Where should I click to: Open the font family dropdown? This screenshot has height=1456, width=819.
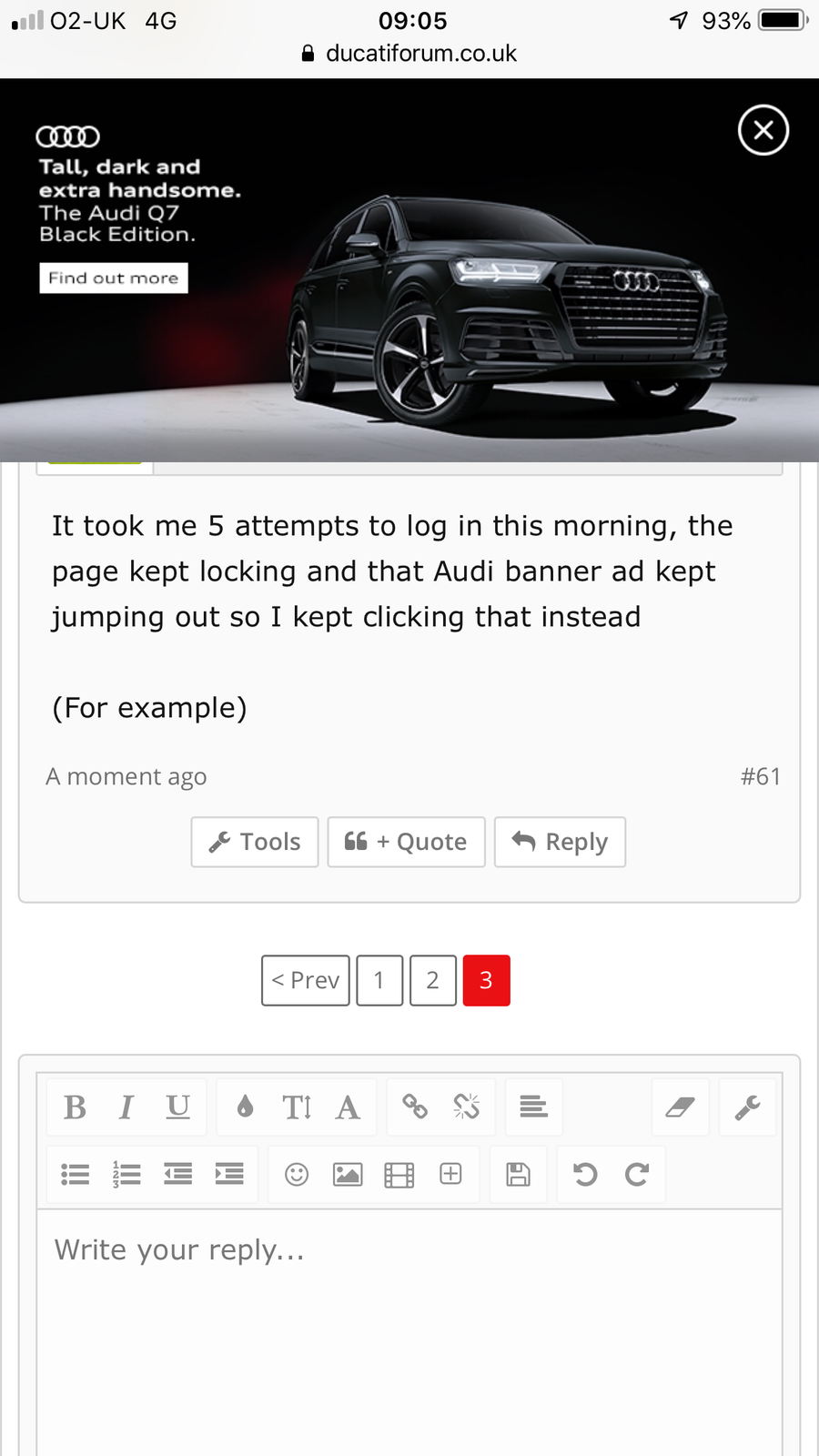pyautogui.click(x=348, y=1107)
